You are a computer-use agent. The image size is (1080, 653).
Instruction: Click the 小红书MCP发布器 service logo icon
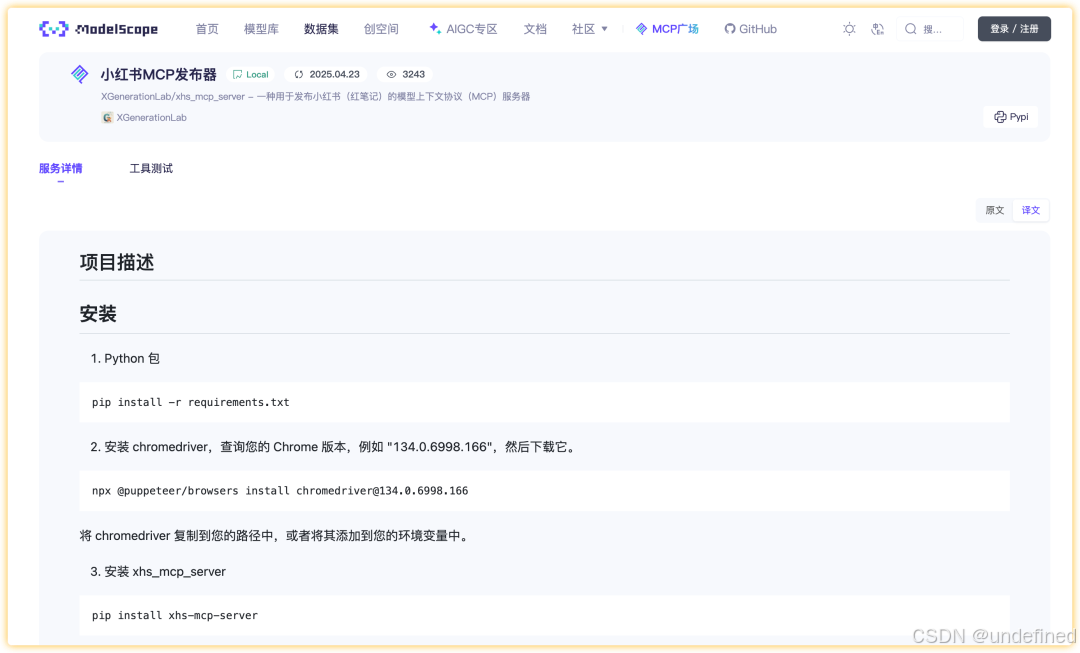[x=80, y=74]
